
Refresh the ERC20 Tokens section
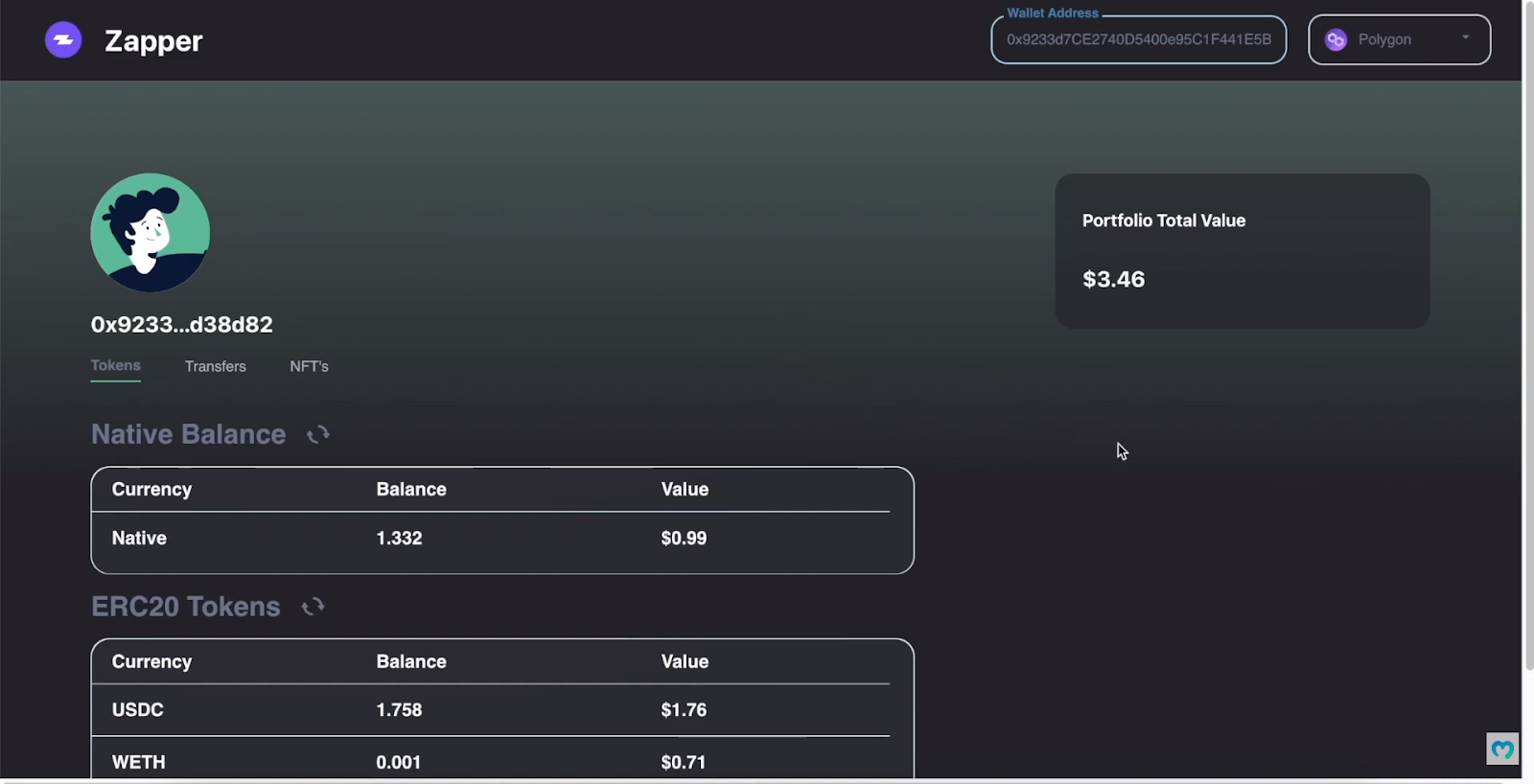[x=314, y=607]
